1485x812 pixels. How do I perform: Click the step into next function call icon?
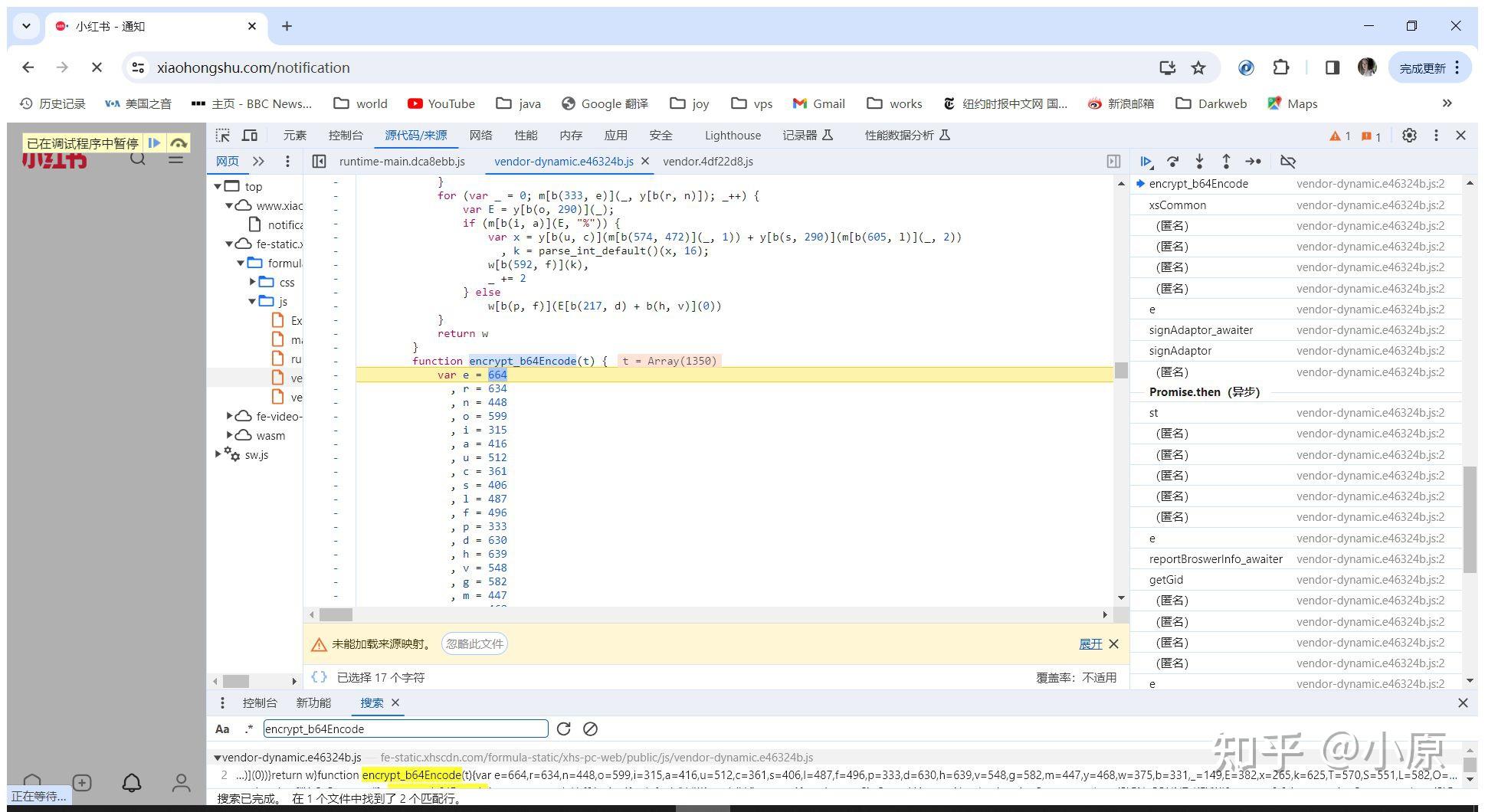coord(1200,162)
